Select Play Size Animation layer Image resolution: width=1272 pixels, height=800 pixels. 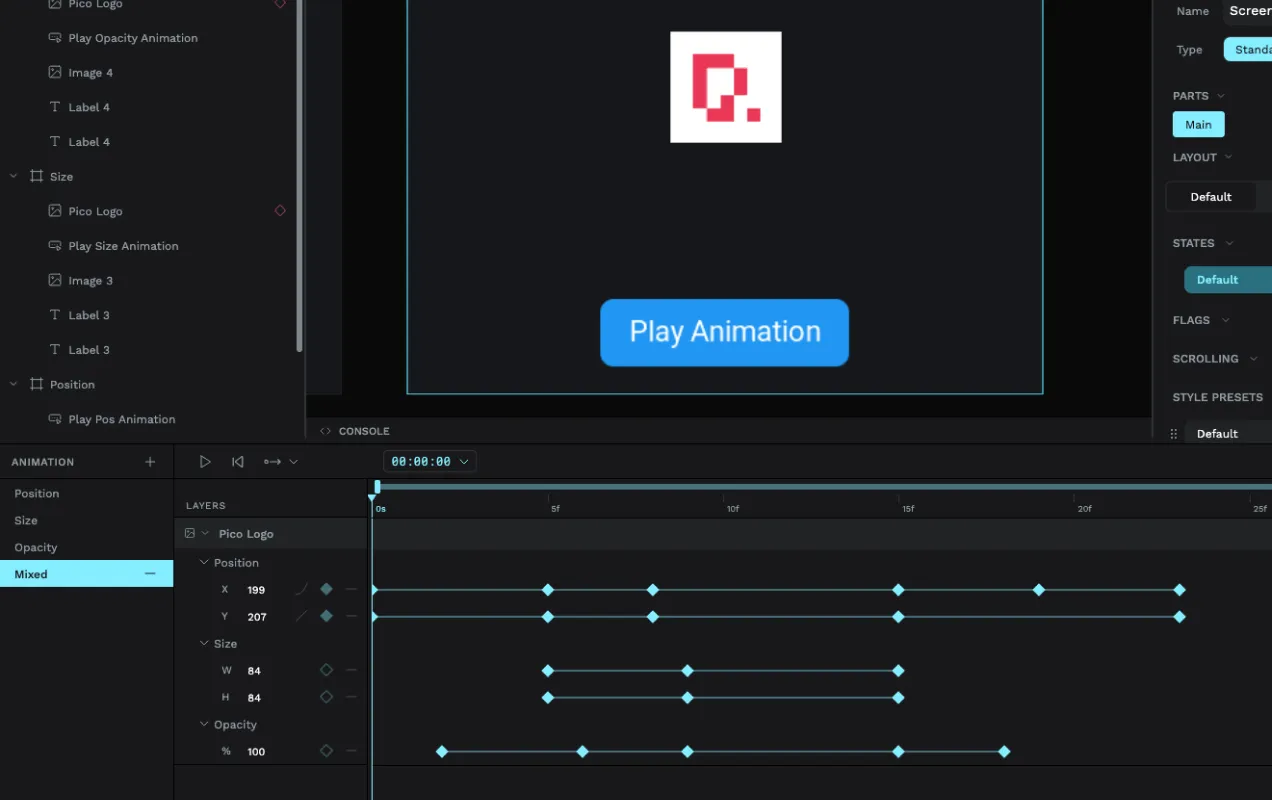pyautogui.click(x=123, y=246)
